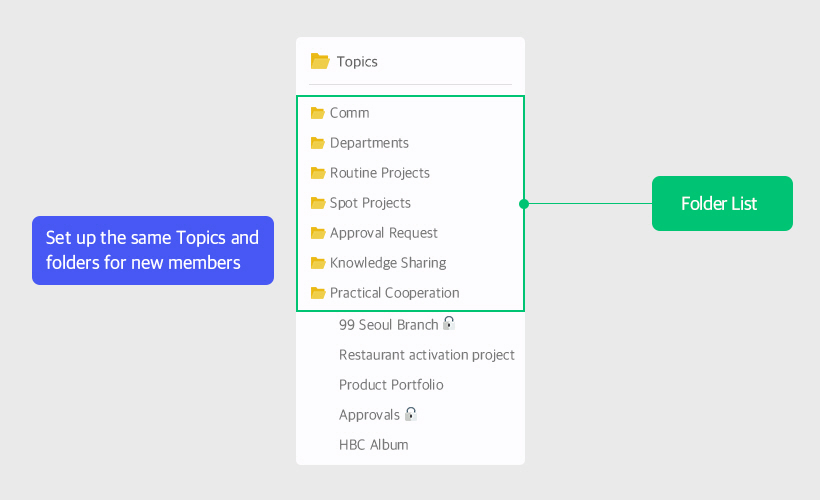Open the Approvals topic

(x=369, y=415)
